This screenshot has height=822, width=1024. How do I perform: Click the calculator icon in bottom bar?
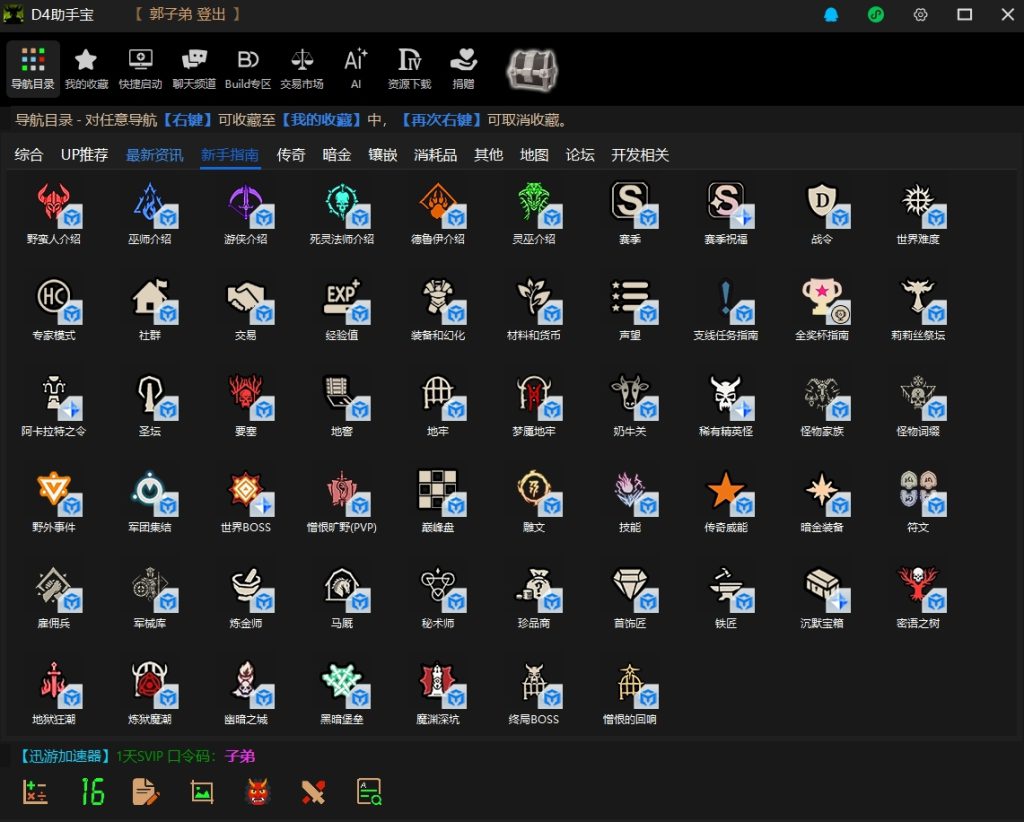35,792
